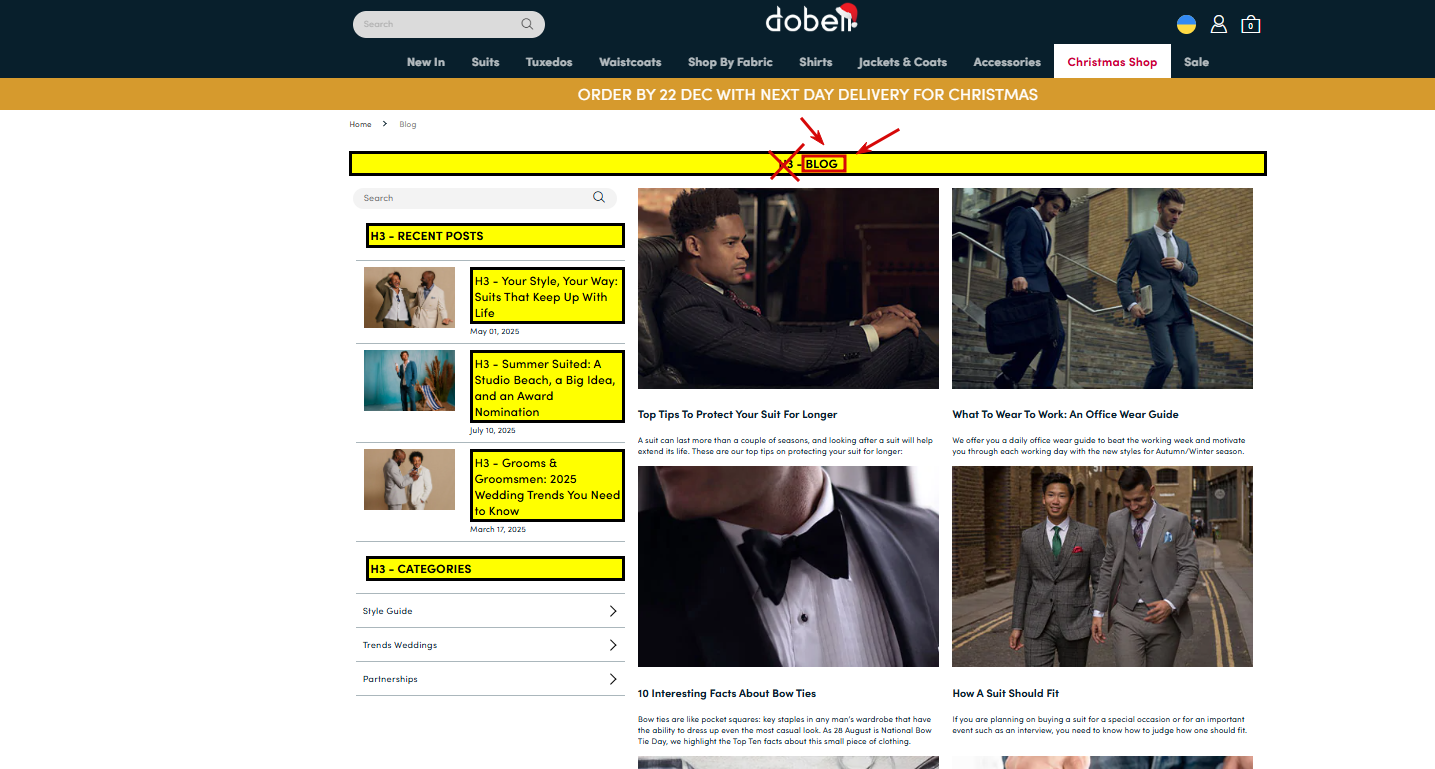Click the Christmas delivery promo banner
The height and width of the screenshot is (769, 1435).
717,95
